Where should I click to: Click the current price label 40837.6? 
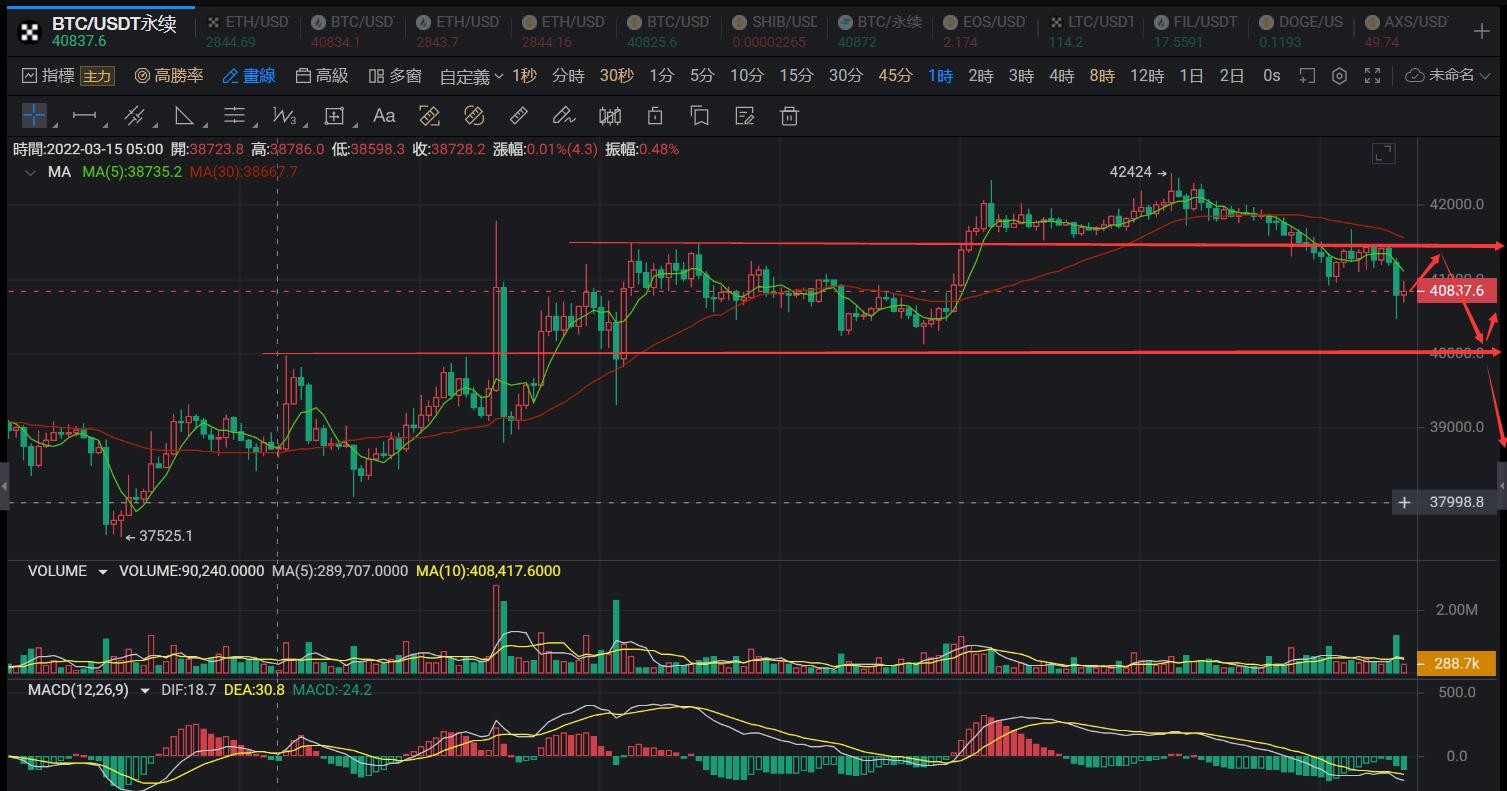pos(1456,291)
